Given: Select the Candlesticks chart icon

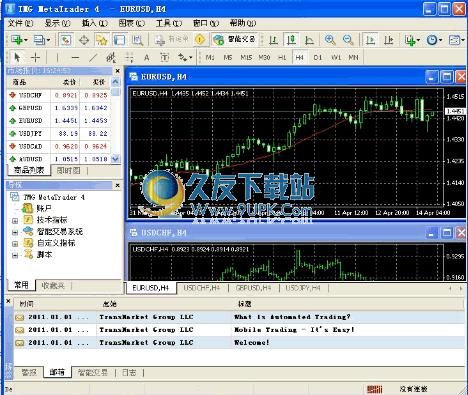Looking at the screenshot, I should click(x=292, y=40).
